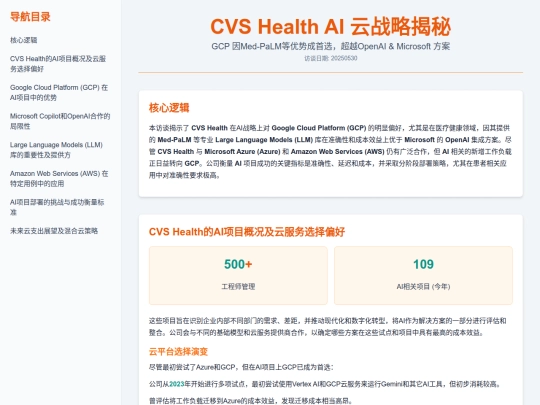Open Microsoft Copilot和OpenAI合作的局限性 sidebar link
This screenshot has width=540, height=405.
(x=60, y=121)
